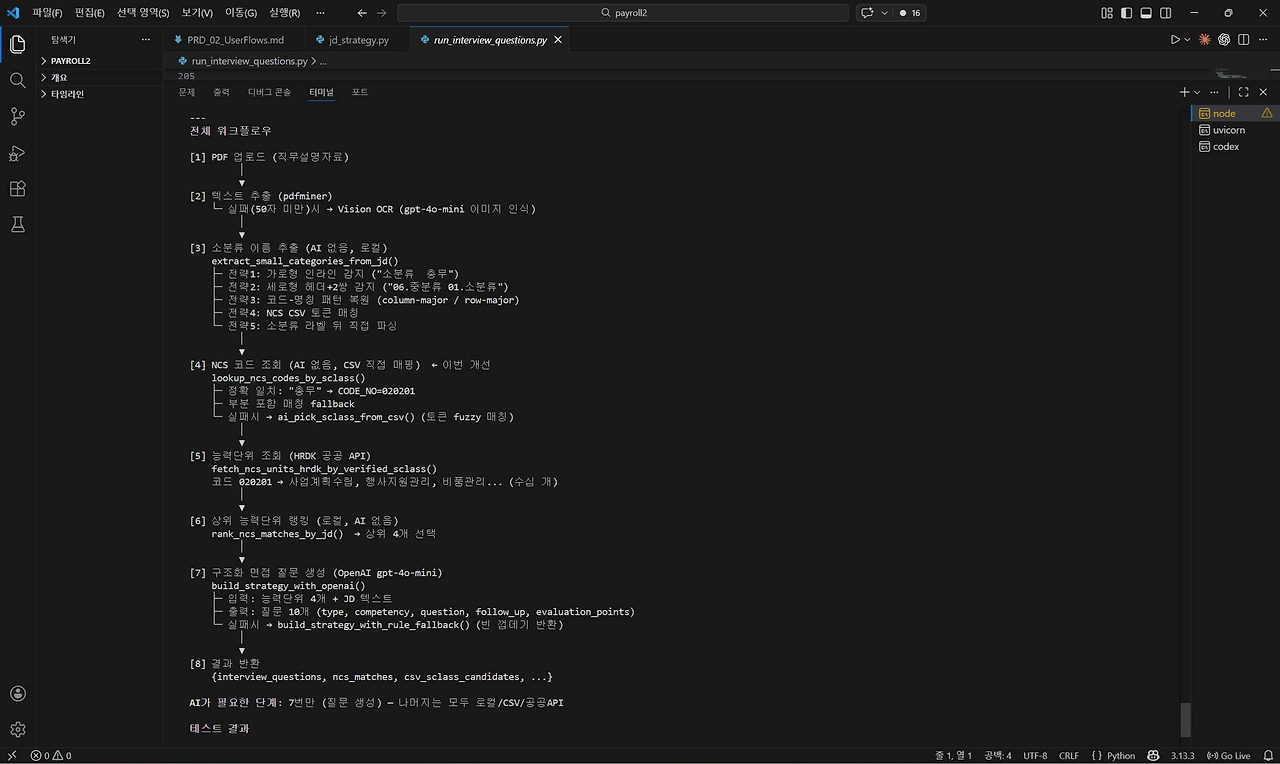Open the Search view in the activity bar
The width and height of the screenshot is (1280, 764).
click(17, 80)
